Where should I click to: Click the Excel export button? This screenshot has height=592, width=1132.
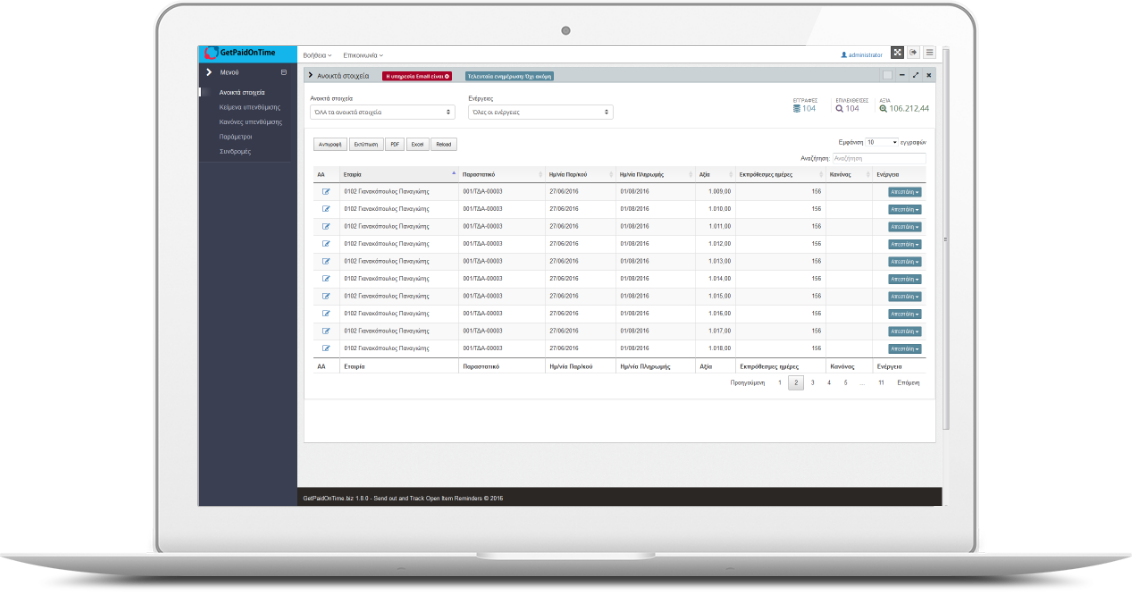click(x=417, y=144)
